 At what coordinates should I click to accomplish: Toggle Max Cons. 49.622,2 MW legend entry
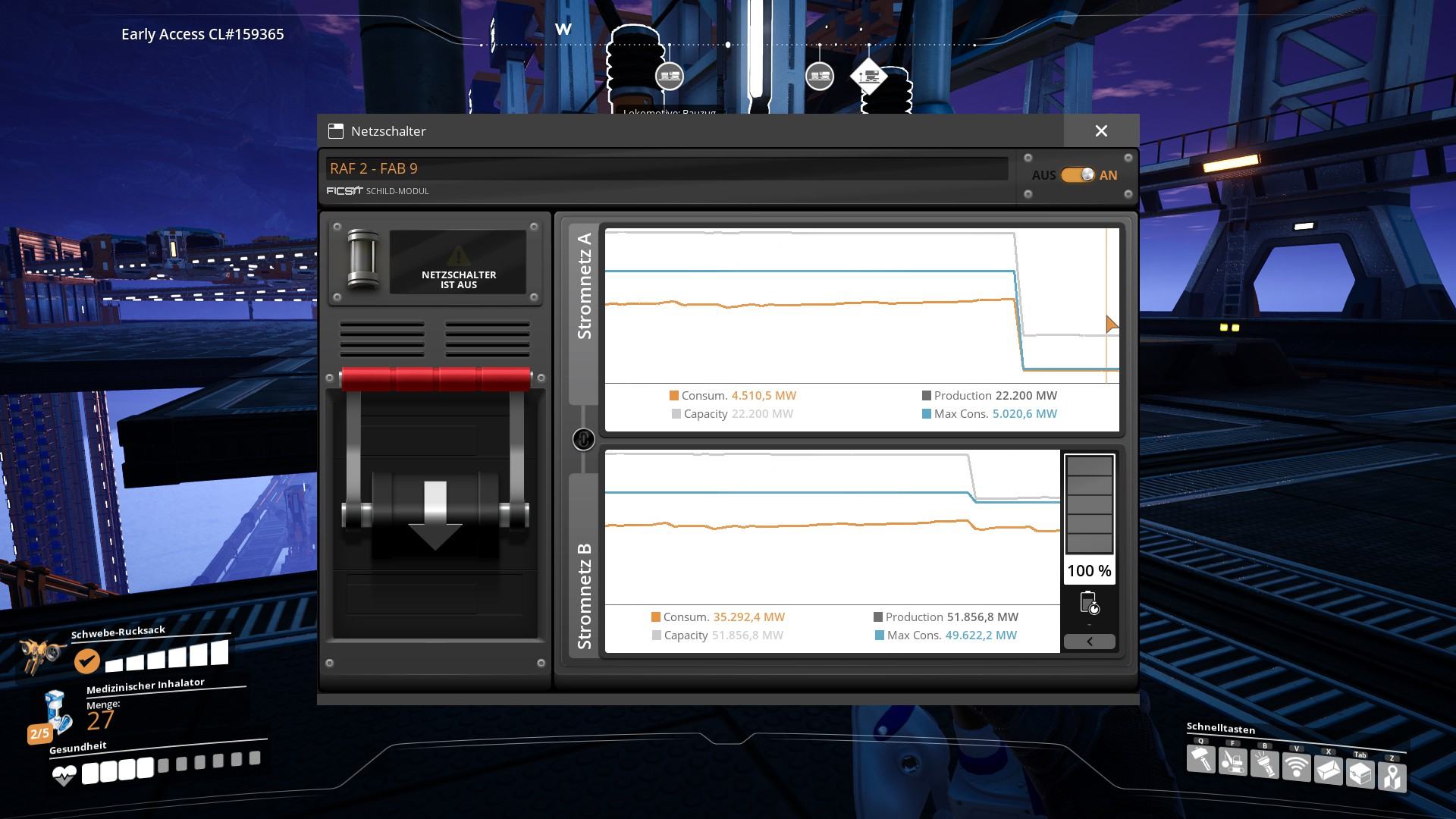946,635
